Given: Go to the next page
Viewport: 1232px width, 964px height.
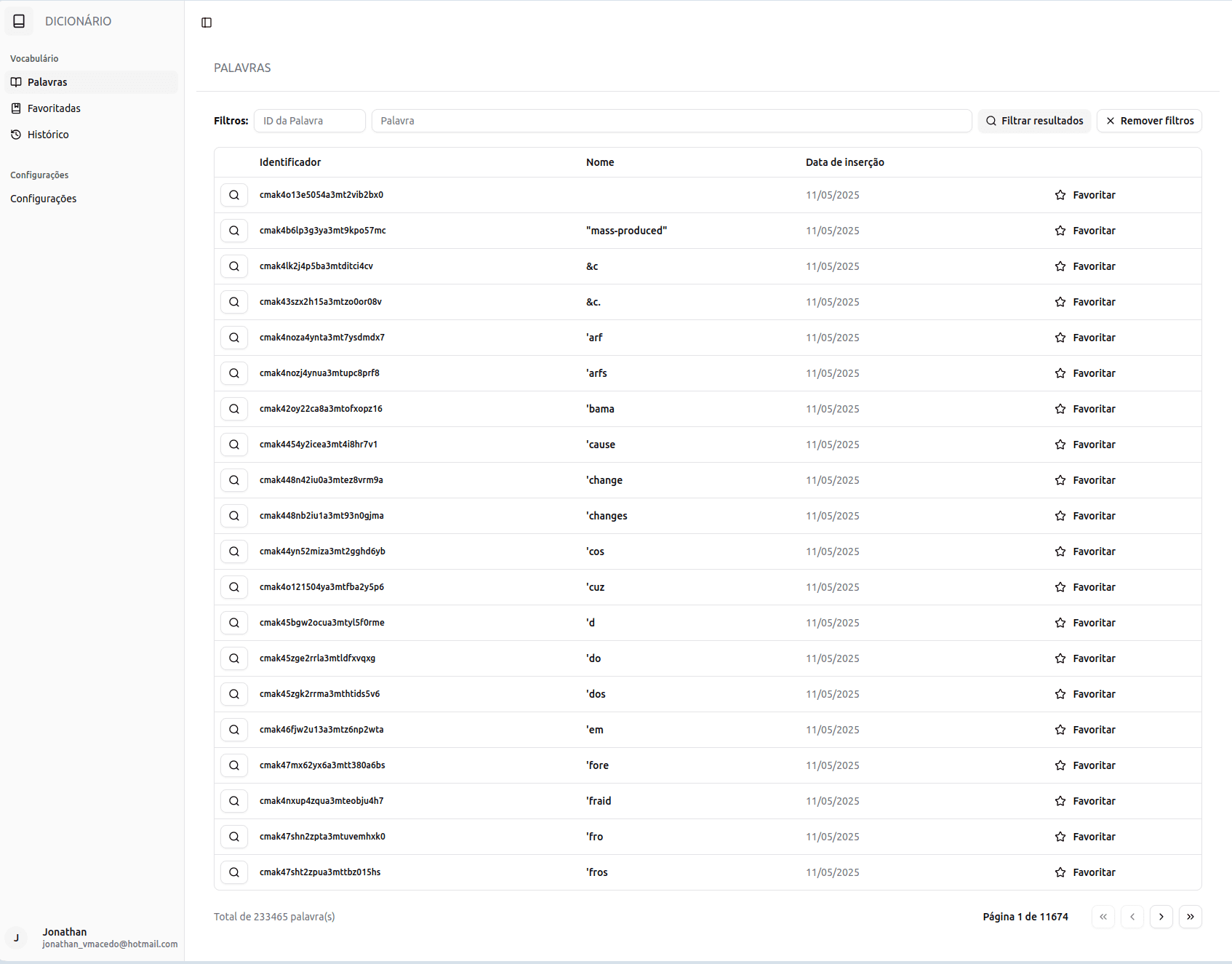Looking at the screenshot, I should [1161, 917].
